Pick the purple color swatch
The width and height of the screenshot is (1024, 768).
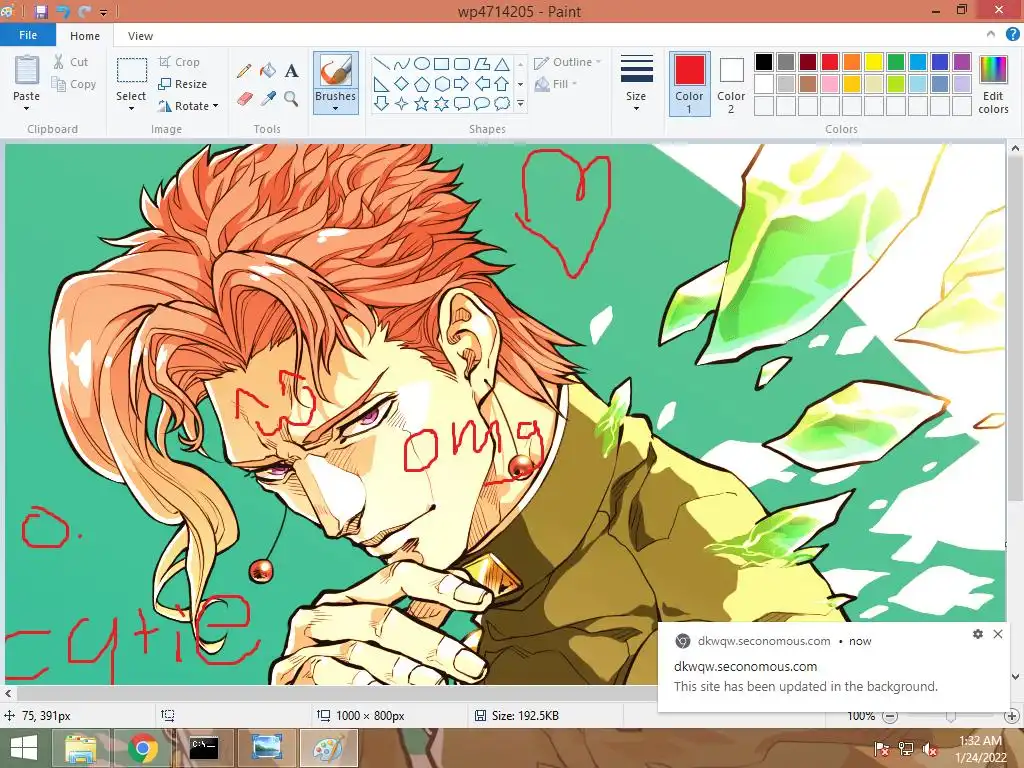(x=962, y=62)
